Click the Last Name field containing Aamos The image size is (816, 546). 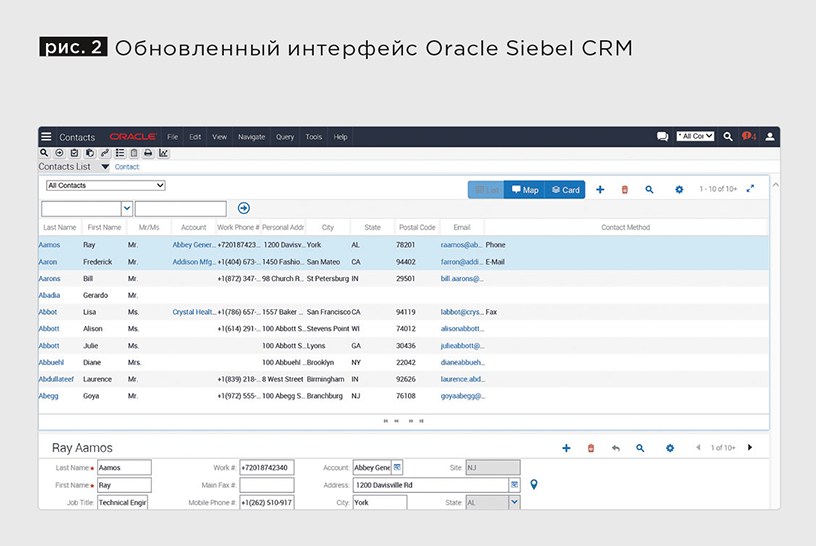(x=124, y=467)
